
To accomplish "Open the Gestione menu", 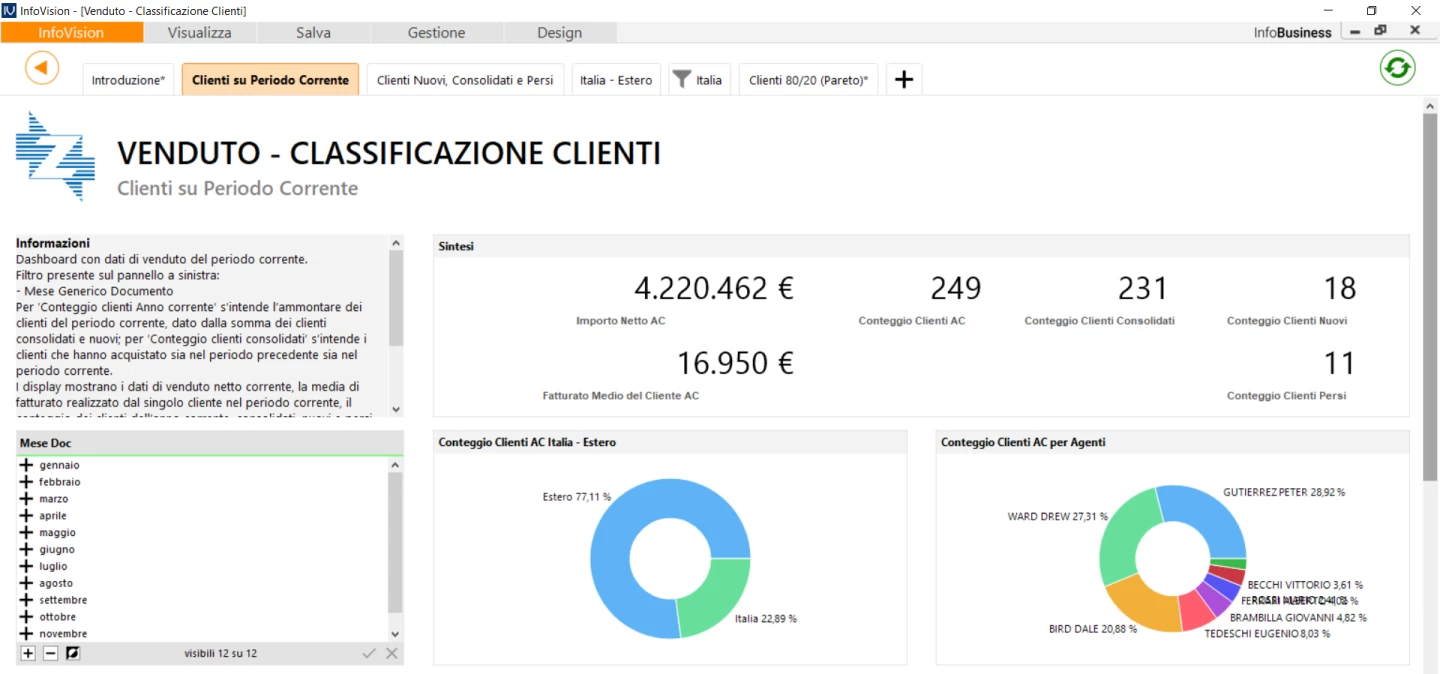I will (436, 32).
